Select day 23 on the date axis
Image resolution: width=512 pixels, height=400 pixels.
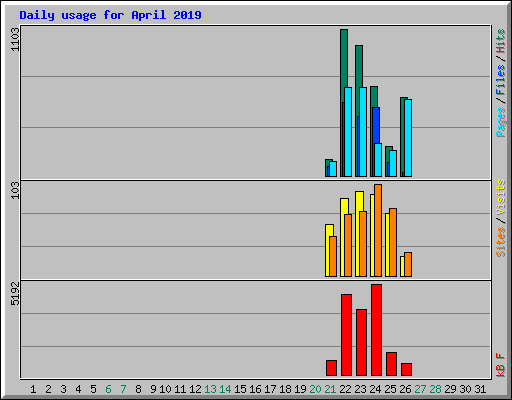(x=360, y=389)
